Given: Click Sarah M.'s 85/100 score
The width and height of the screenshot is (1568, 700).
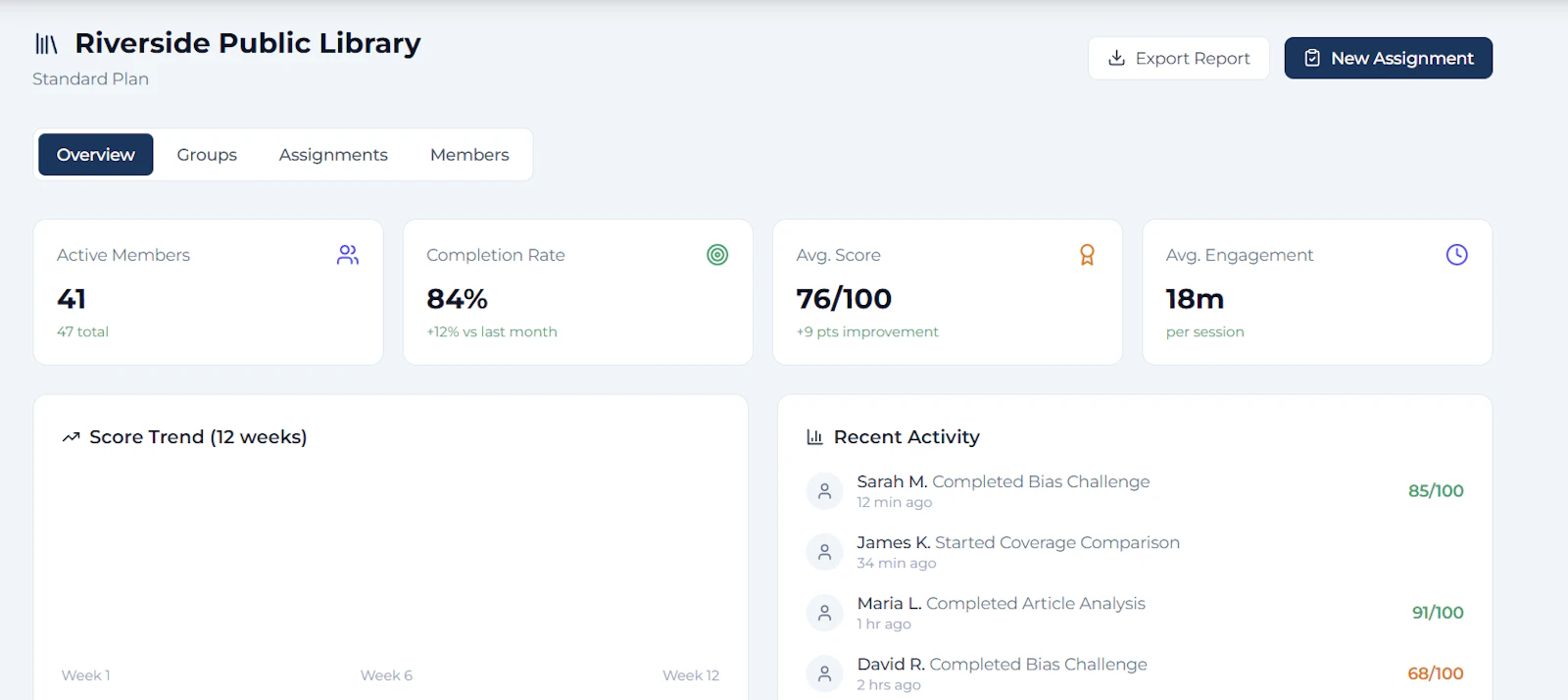Looking at the screenshot, I should pyautogui.click(x=1436, y=491).
